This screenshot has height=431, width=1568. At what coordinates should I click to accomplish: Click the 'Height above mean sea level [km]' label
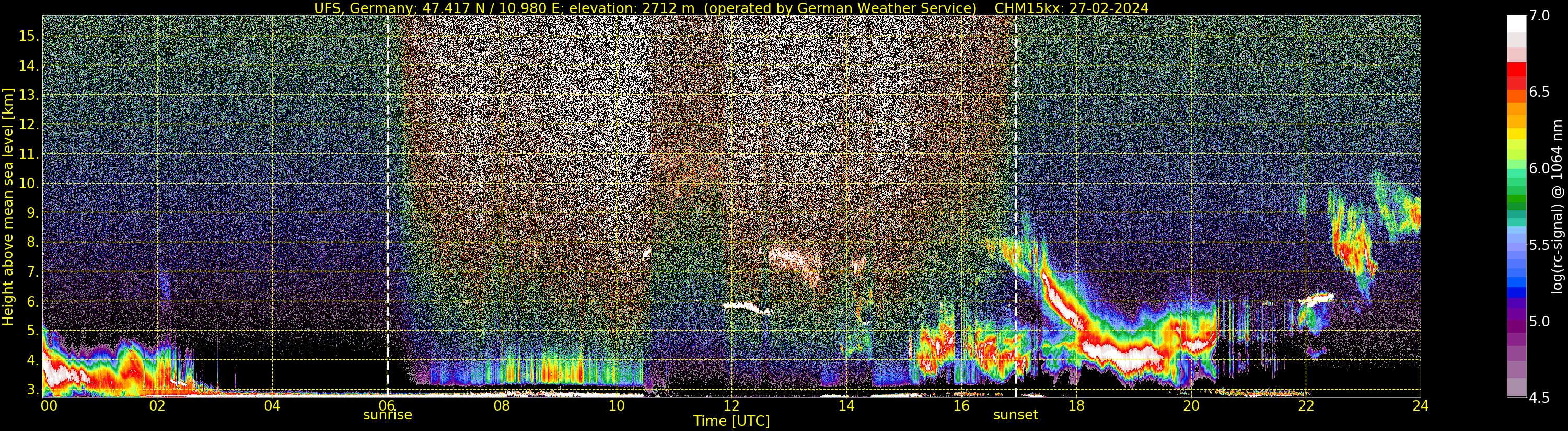[8, 207]
